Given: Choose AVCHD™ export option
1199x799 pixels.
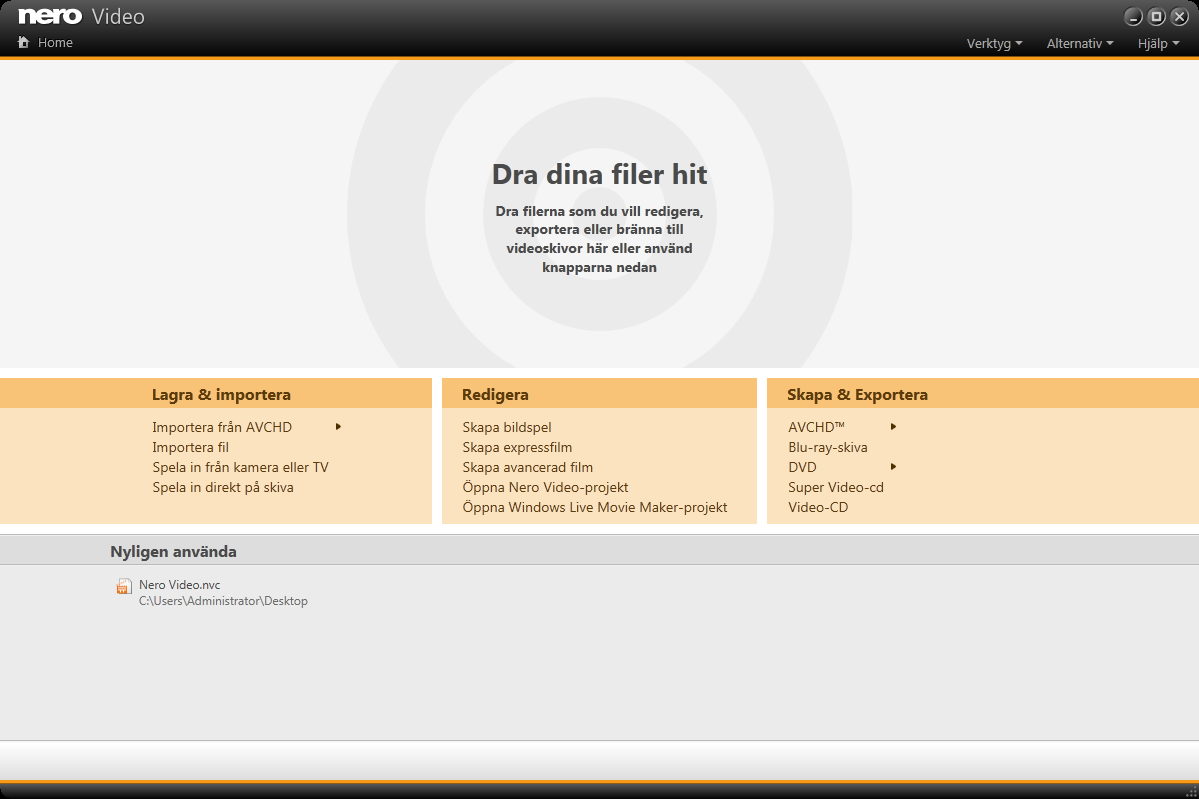Looking at the screenshot, I should pyautogui.click(x=816, y=427).
